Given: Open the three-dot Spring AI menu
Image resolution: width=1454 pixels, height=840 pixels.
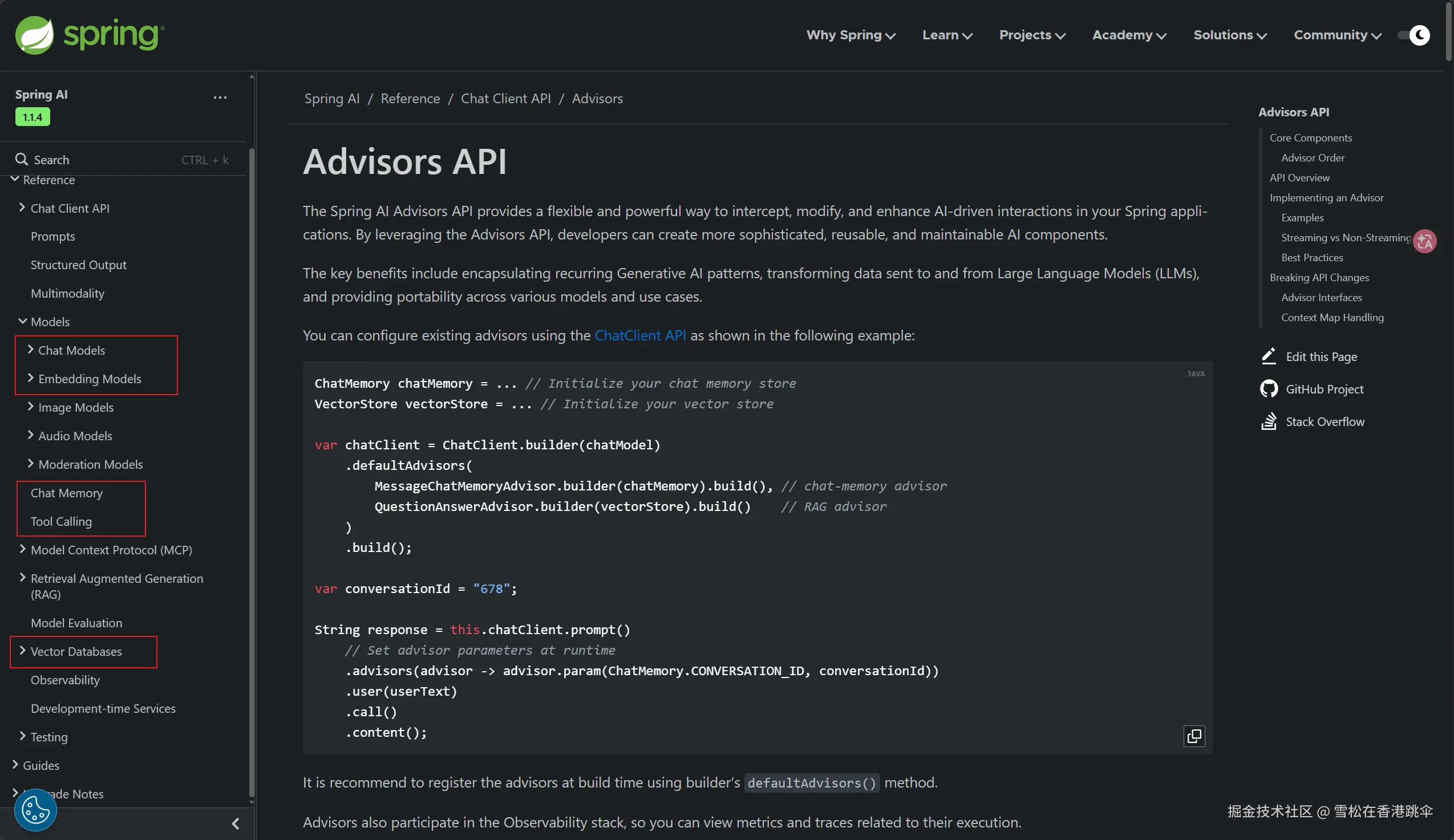Looking at the screenshot, I should point(220,98).
